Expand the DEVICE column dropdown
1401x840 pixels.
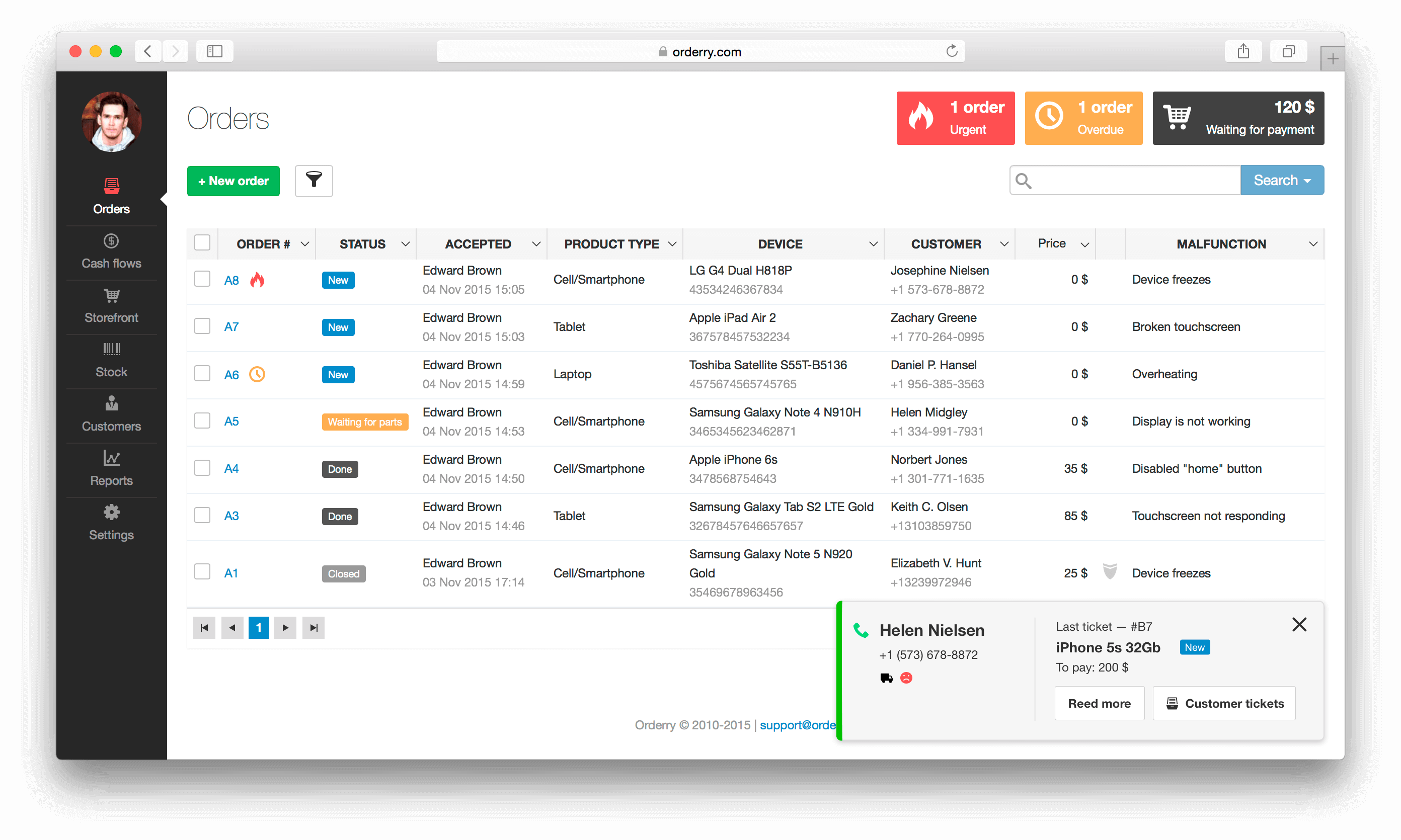click(x=873, y=244)
